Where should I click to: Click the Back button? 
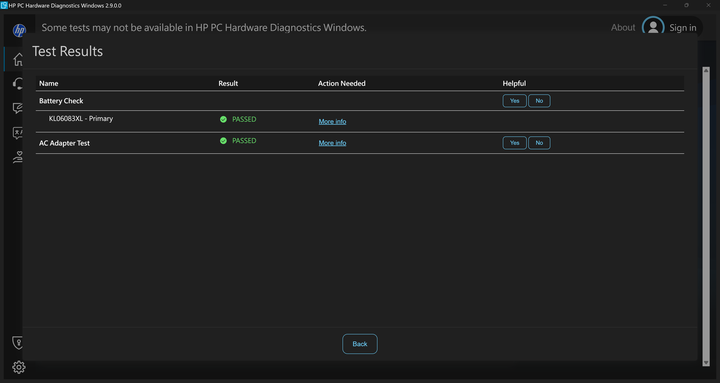click(360, 344)
